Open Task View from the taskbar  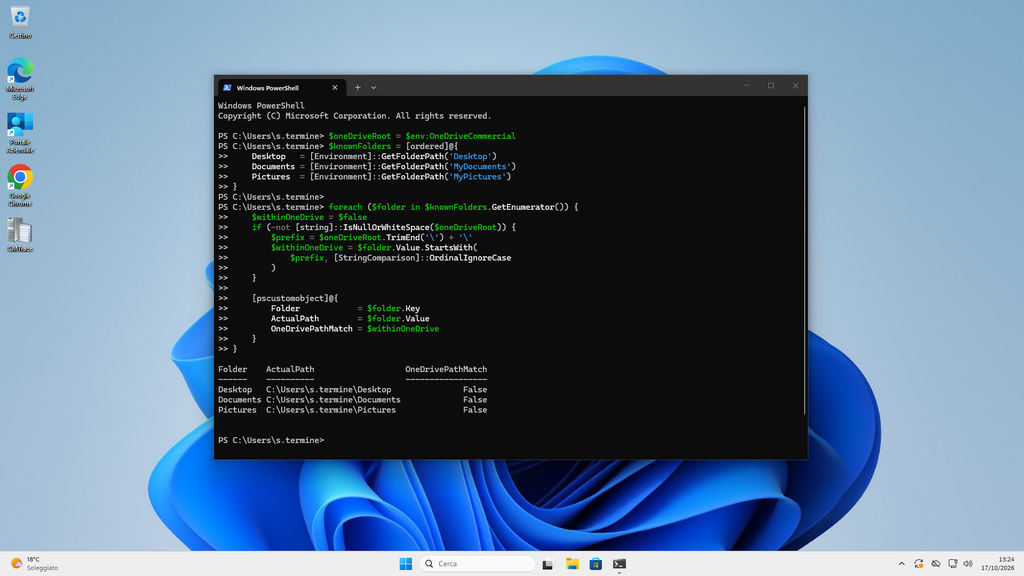[548, 564]
